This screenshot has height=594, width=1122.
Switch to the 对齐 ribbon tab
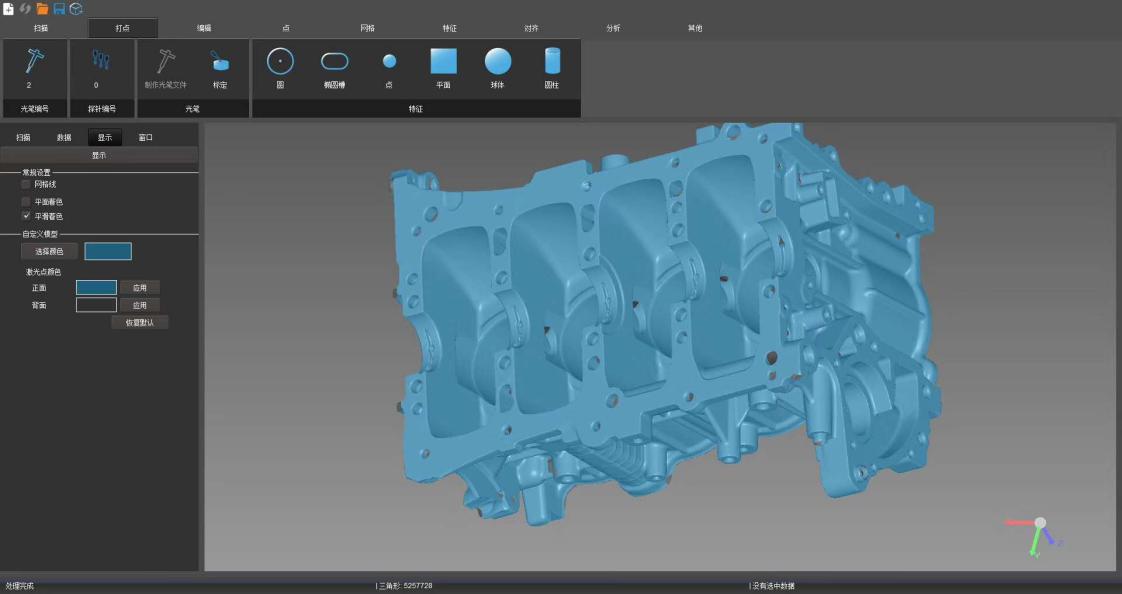(x=531, y=28)
